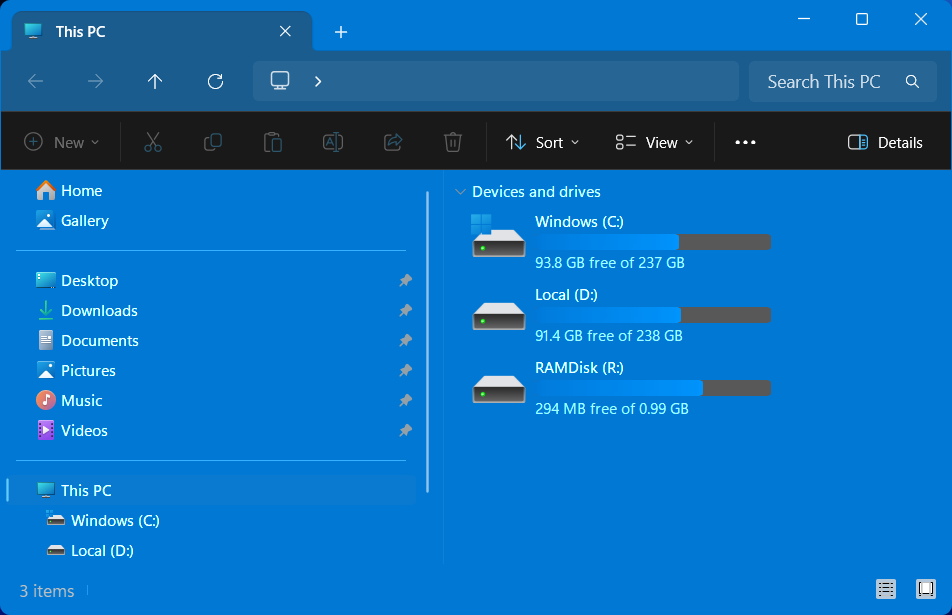Open the New dropdown menu
This screenshot has height=615, width=952.
coord(61,143)
